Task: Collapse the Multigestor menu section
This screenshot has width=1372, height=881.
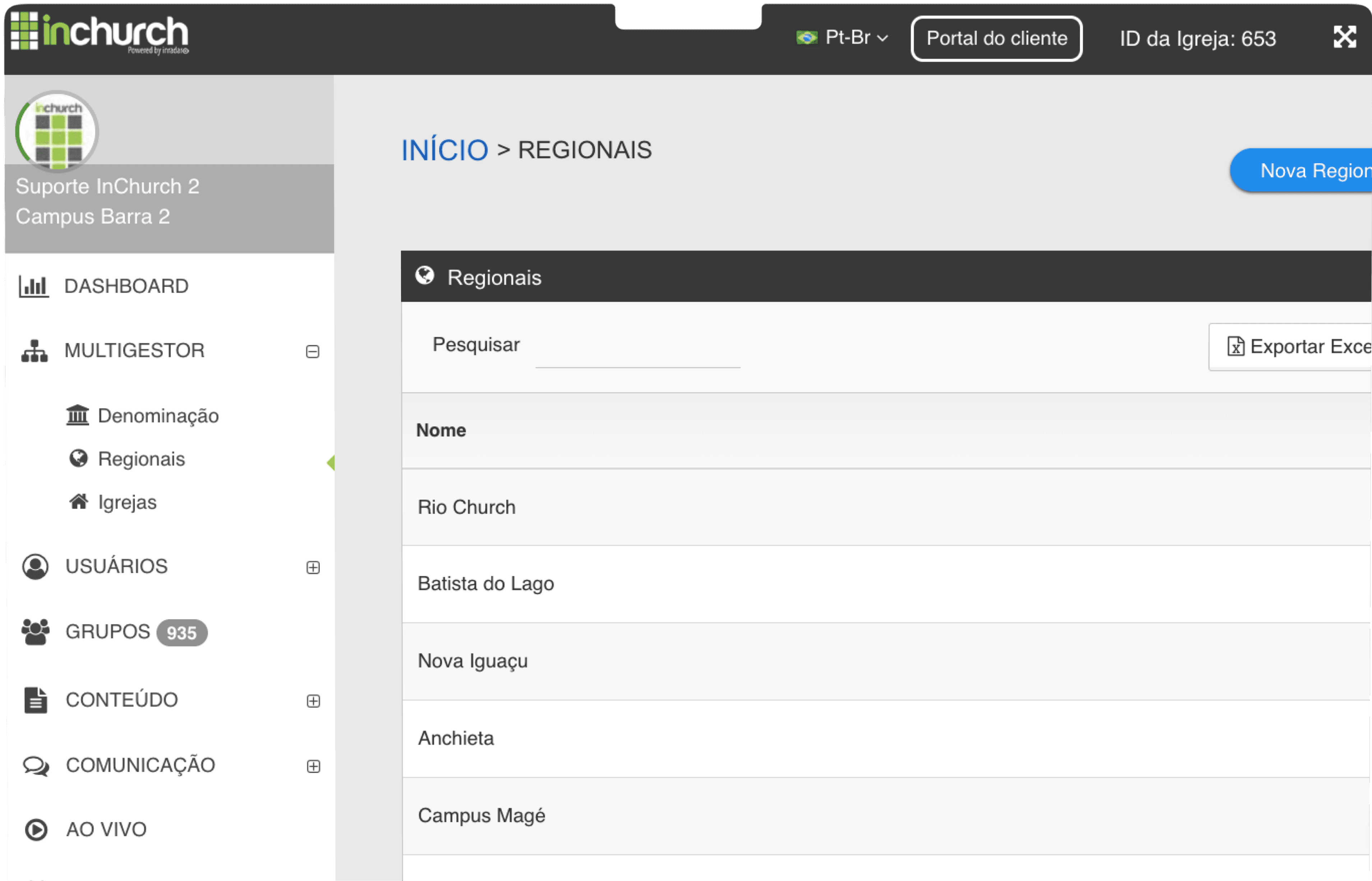Action: (312, 351)
